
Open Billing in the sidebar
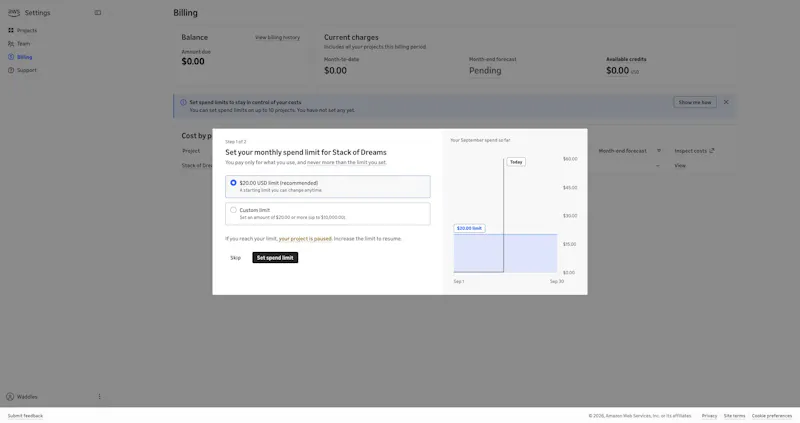coord(24,57)
